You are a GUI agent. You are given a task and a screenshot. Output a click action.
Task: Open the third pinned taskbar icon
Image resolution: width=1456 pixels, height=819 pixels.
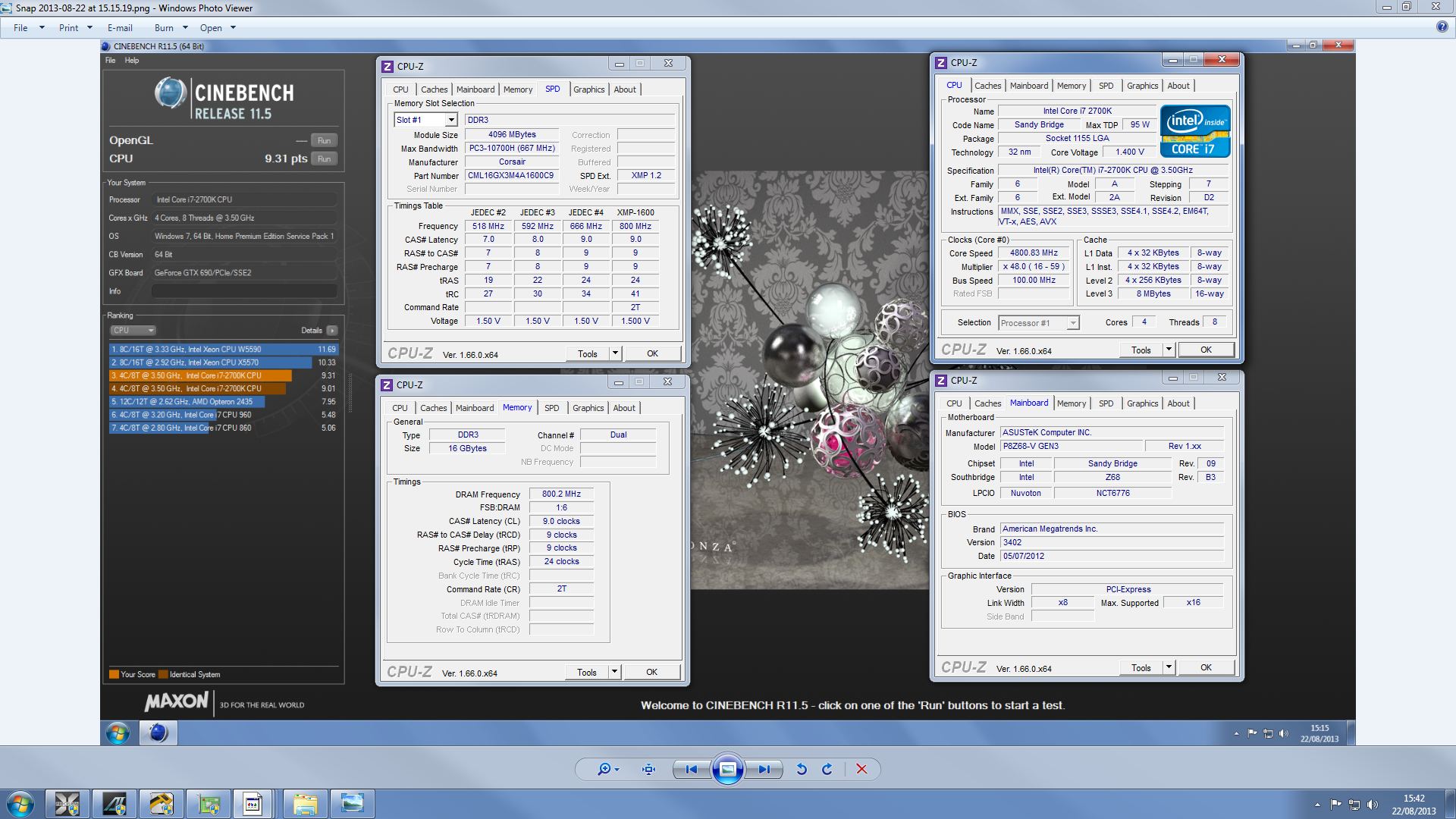[x=161, y=804]
